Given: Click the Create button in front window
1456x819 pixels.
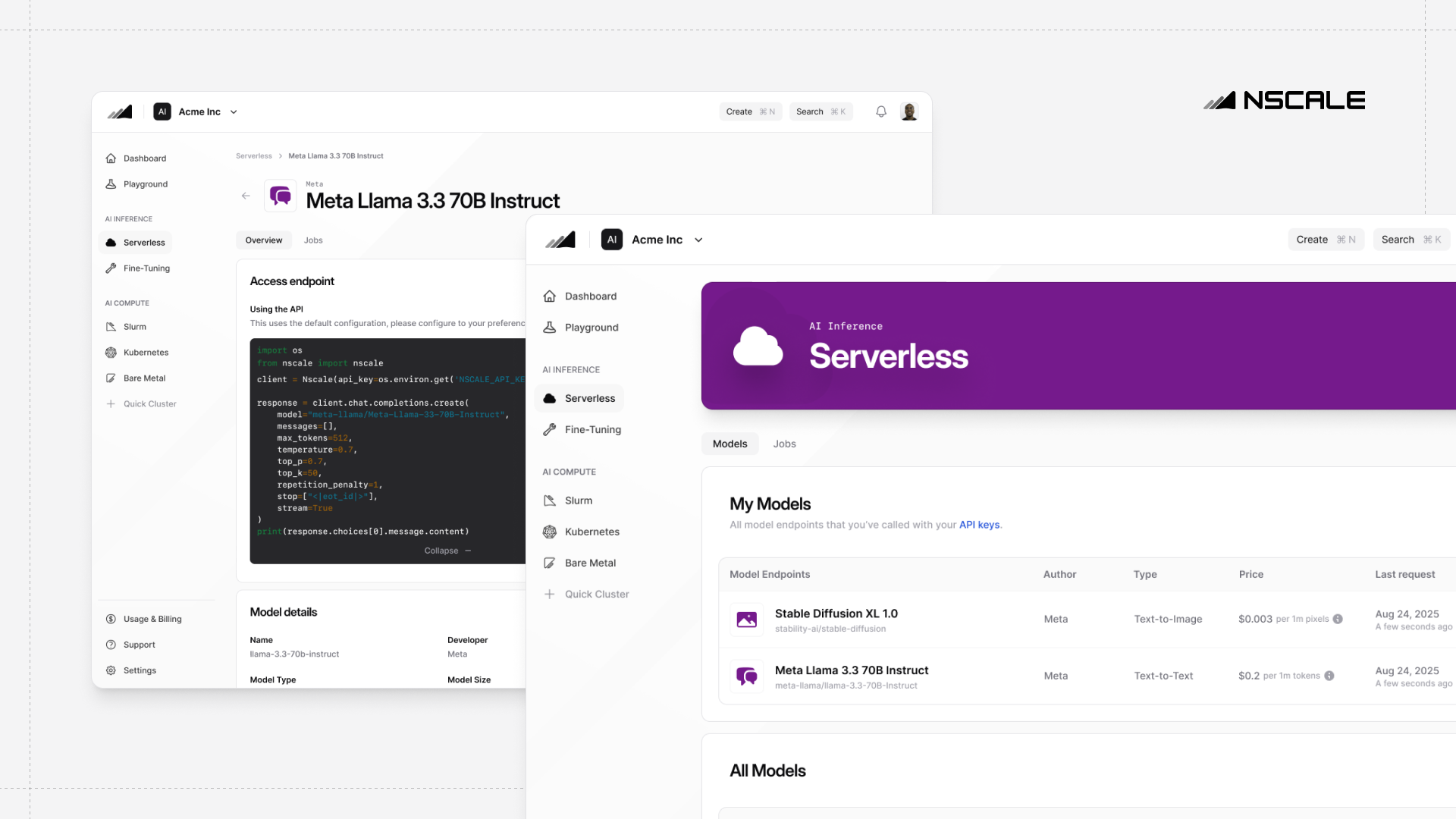Looking at the screenshot, I should coord(1325,240).
